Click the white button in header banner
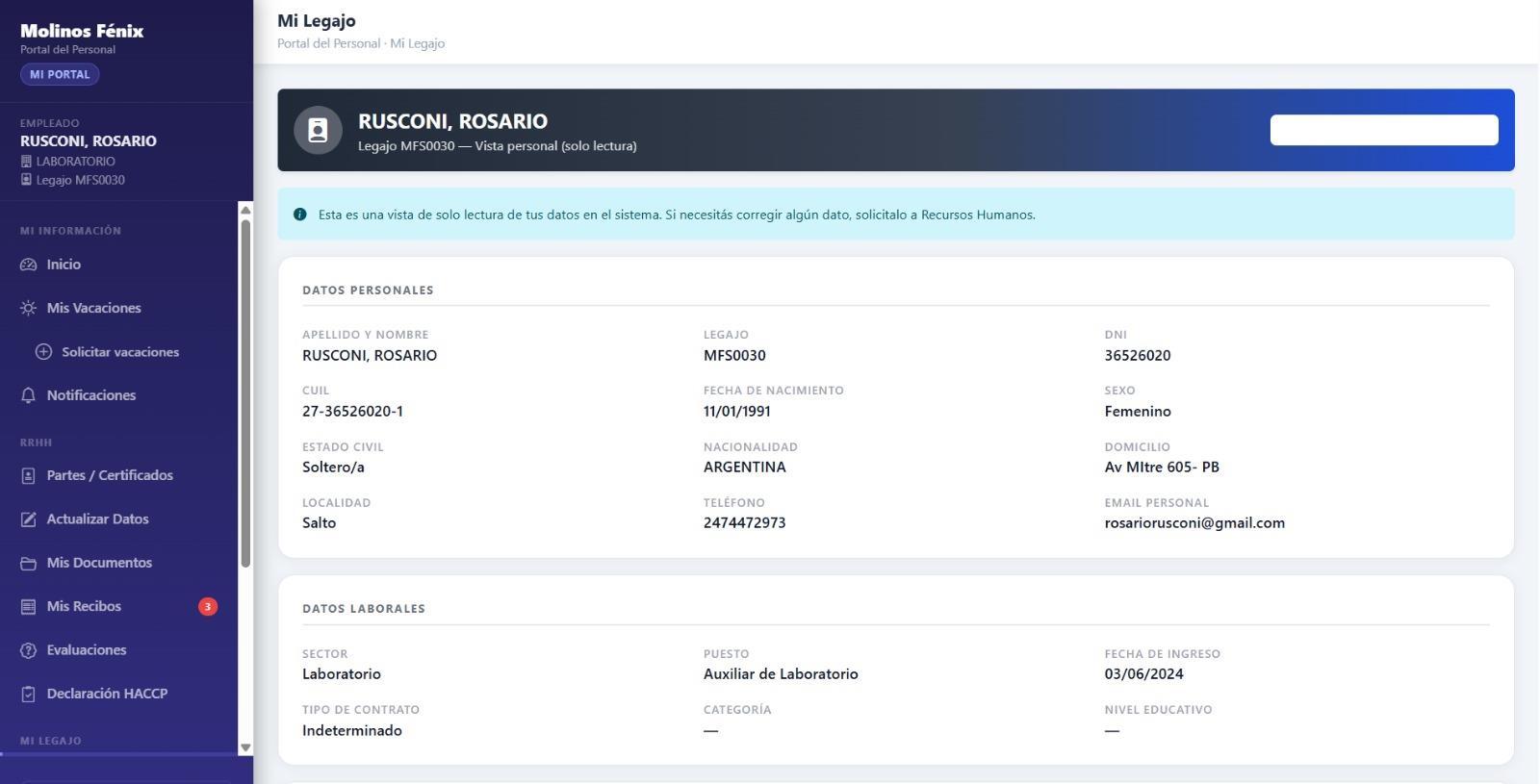1540x784 pixels. [x=1384, y=130]
